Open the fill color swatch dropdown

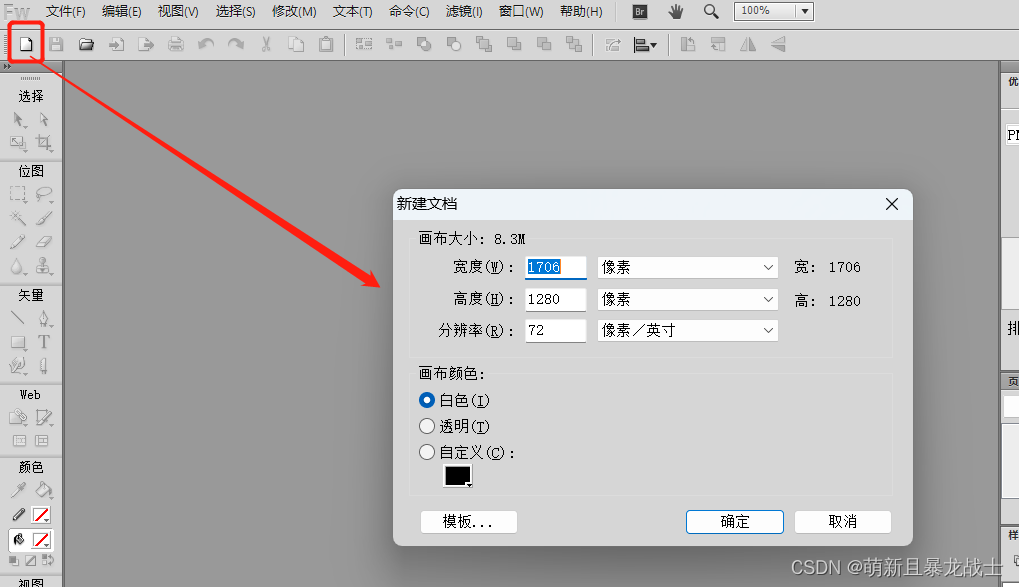(x=42, y=540)
